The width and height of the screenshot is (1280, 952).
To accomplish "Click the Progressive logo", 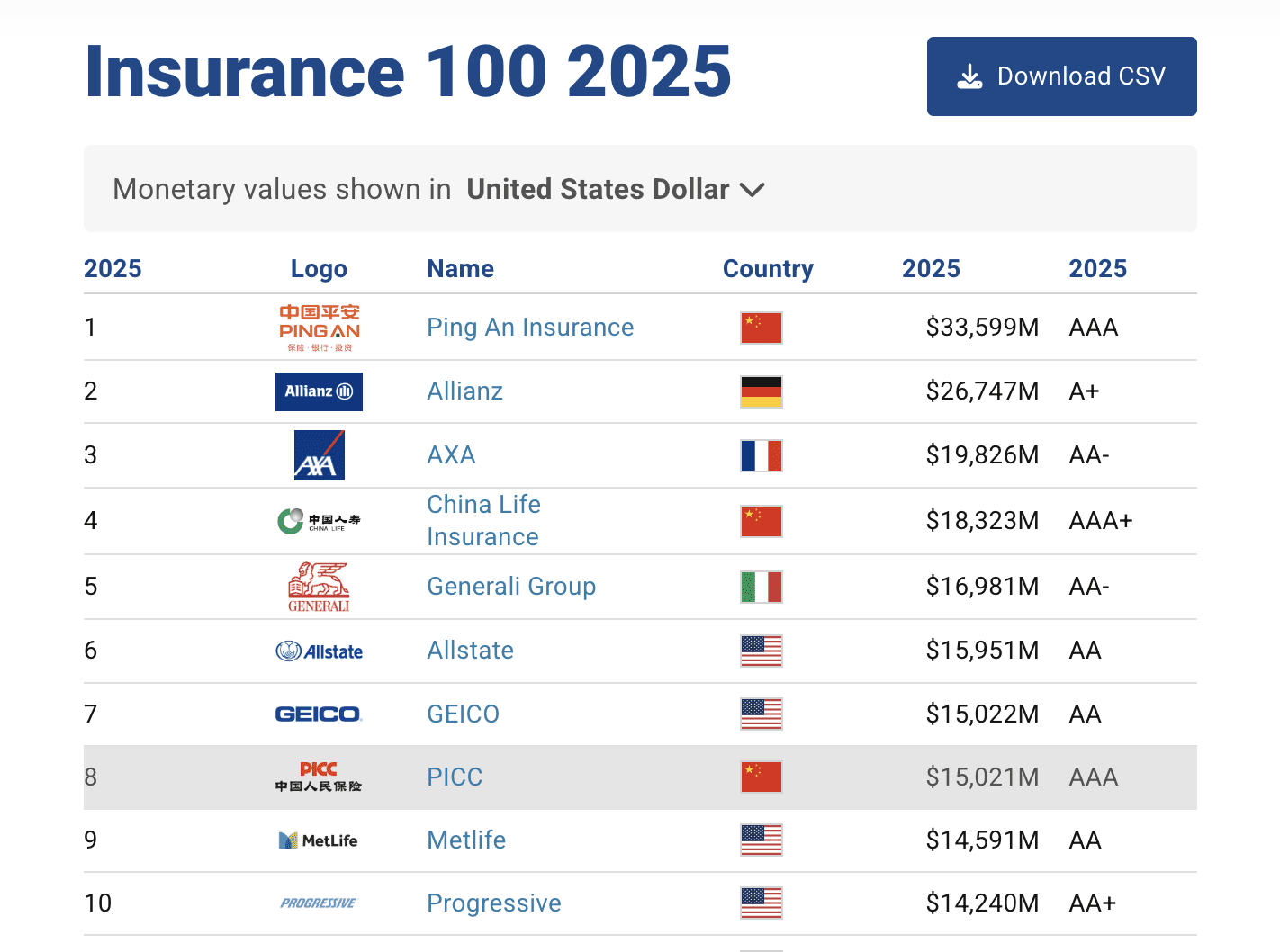I will 319,903.
